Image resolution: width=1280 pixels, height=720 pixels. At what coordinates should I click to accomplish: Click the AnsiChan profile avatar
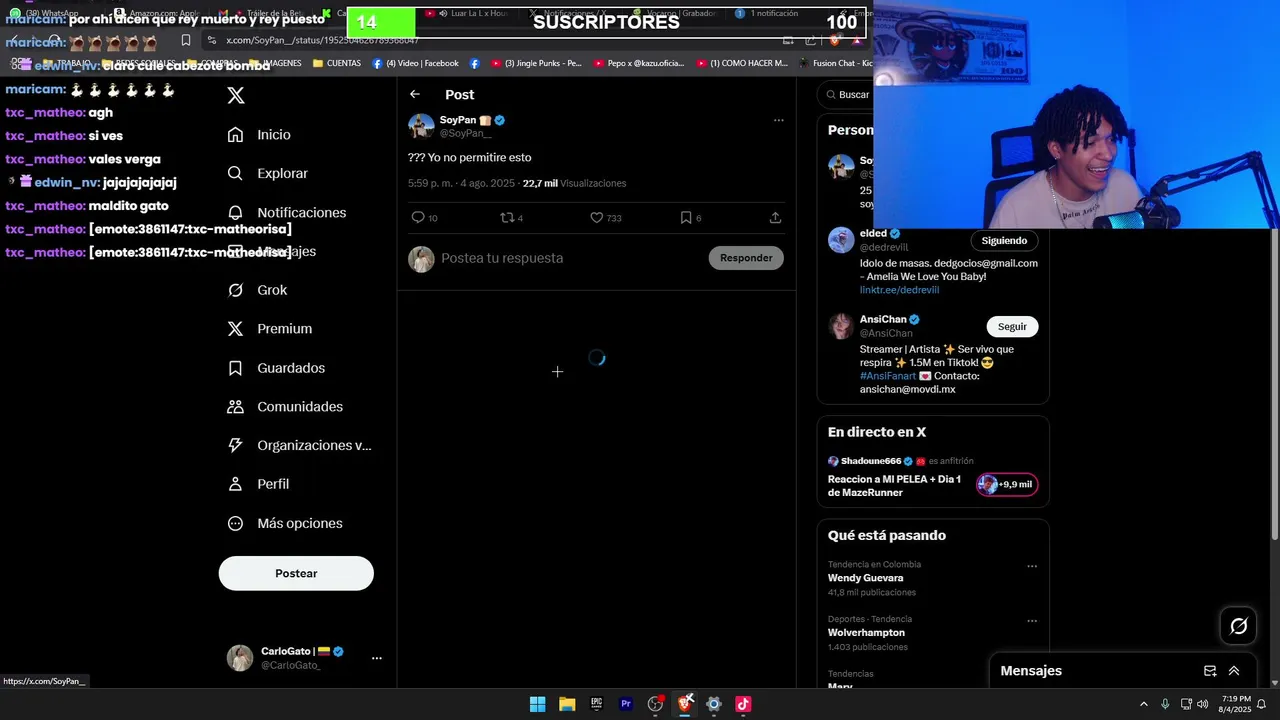click(x=841, y=326)
